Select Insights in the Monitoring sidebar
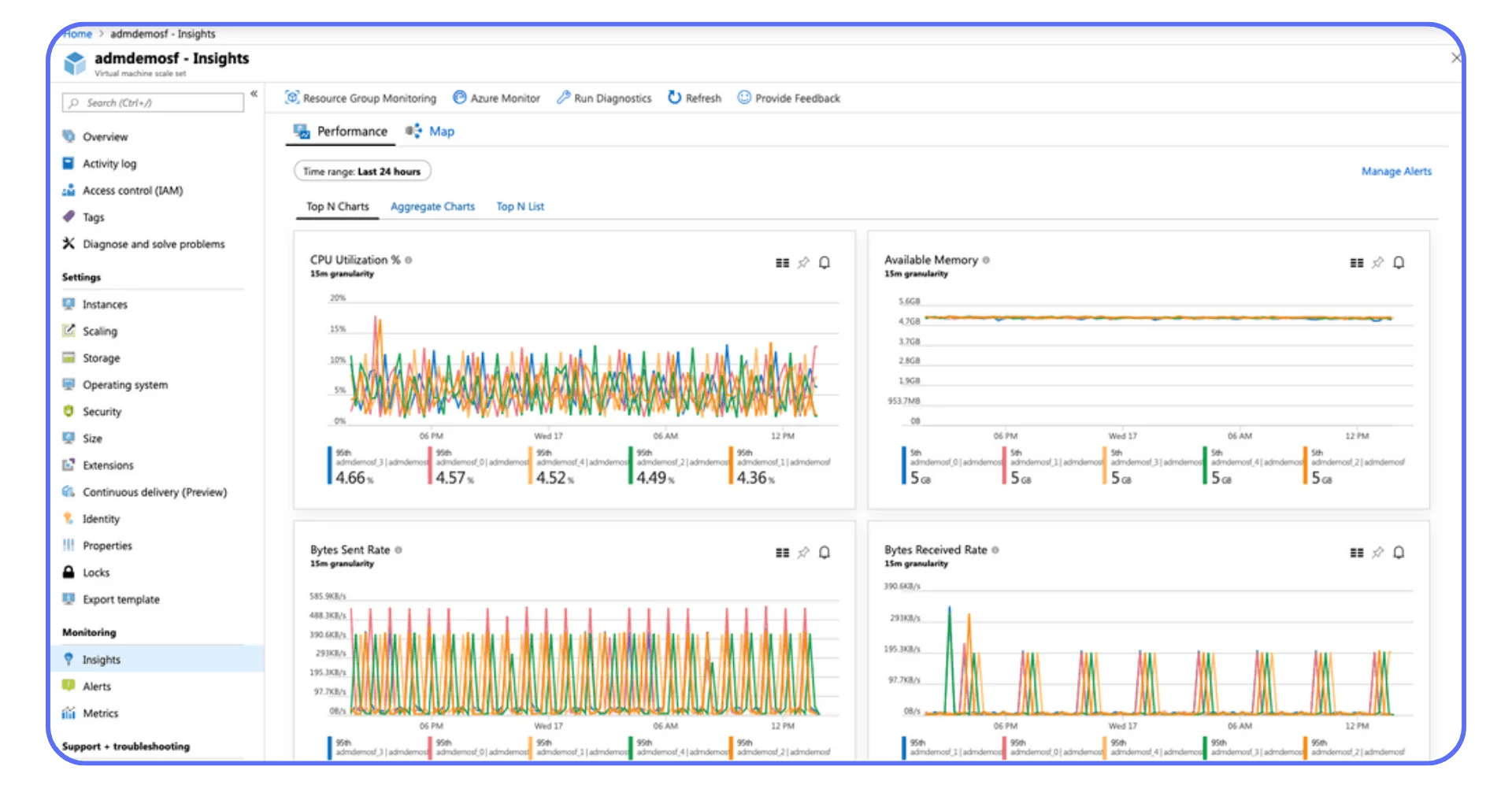 pyautogui.click(x=102, y=659)
